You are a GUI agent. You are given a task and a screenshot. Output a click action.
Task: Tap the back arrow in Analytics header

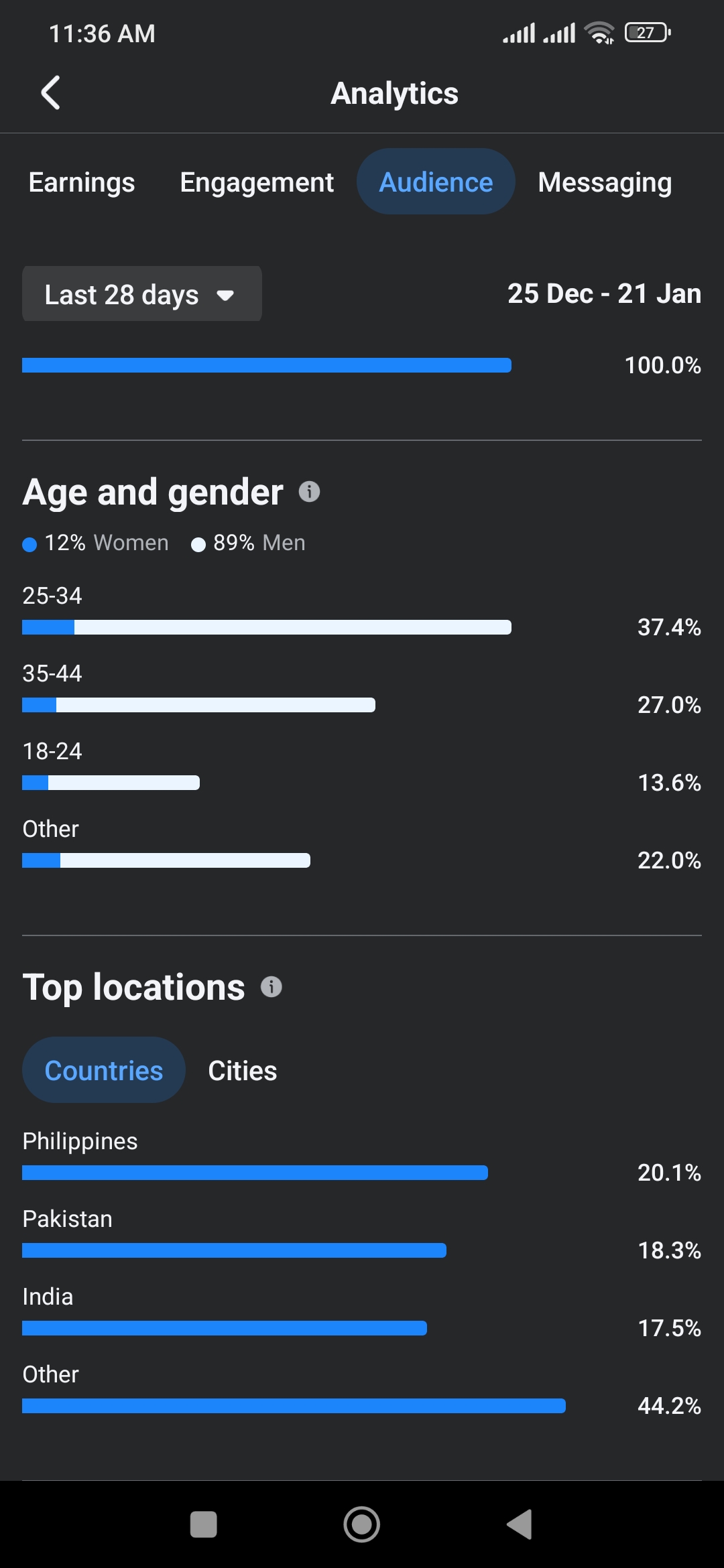click(51, 92)
